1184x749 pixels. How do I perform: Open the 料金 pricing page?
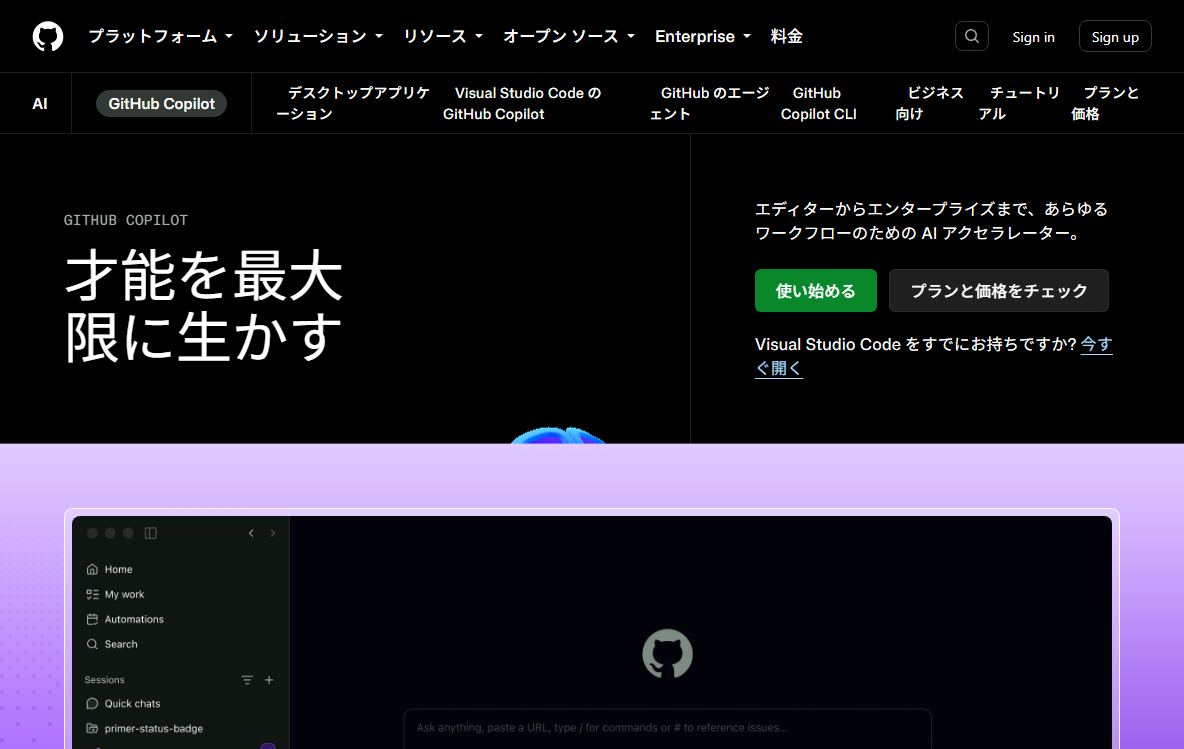[x=786, y=36]
